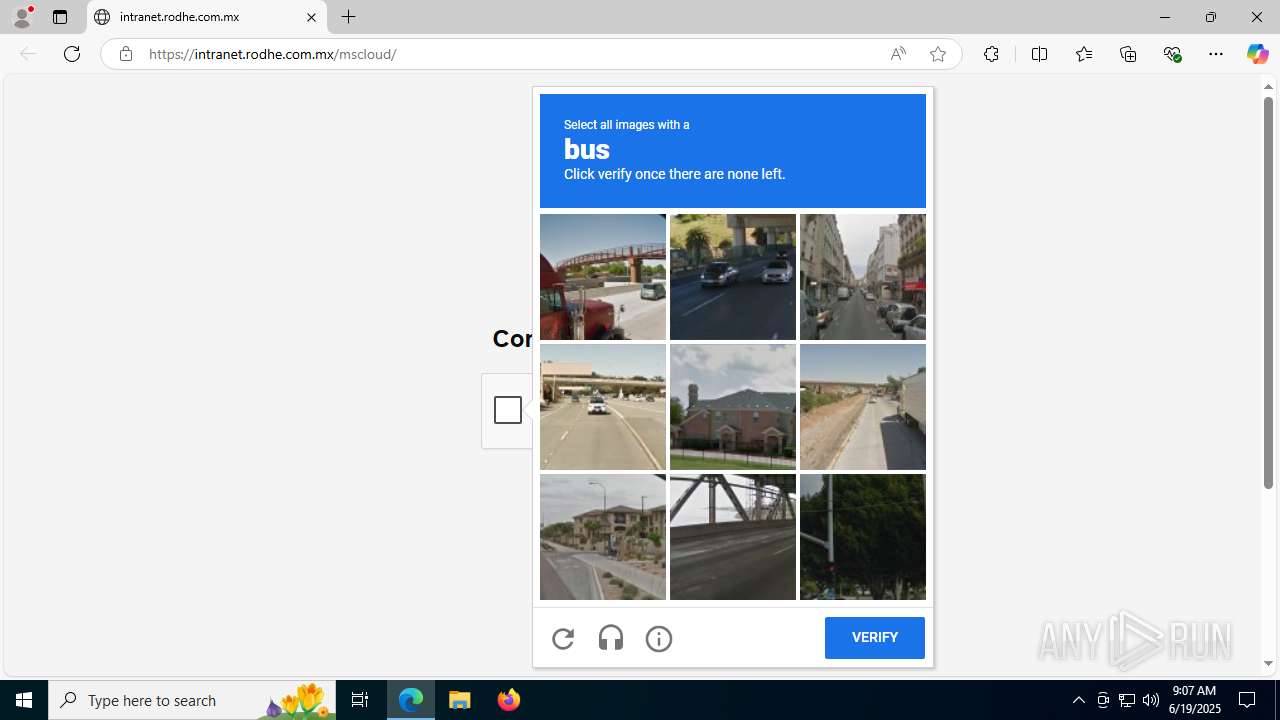Click the taskbar search box
Screen dimensions: 1280x720
pyautogui.click(x=192, y=700)
